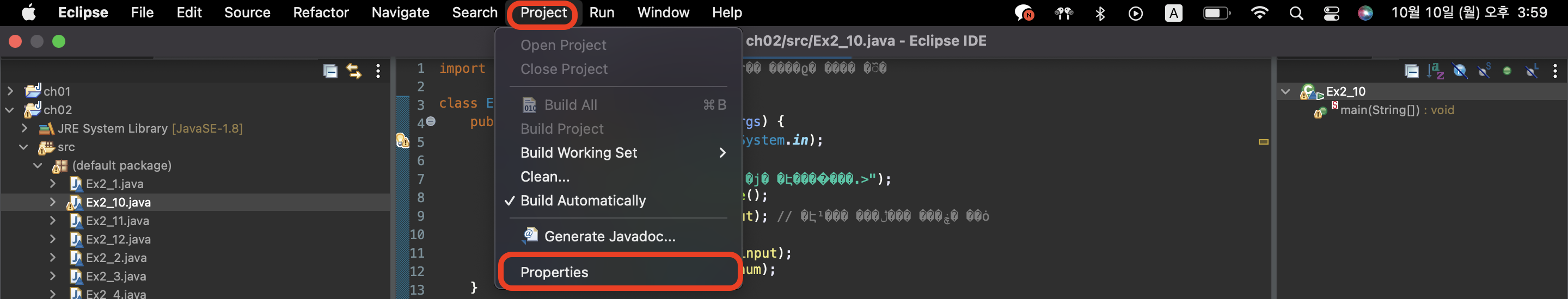The height and width of the screenshot is (299, 1568).
Task: Toggle Hide Non-Public Members in Outline
Action: tap(1507, 72)
